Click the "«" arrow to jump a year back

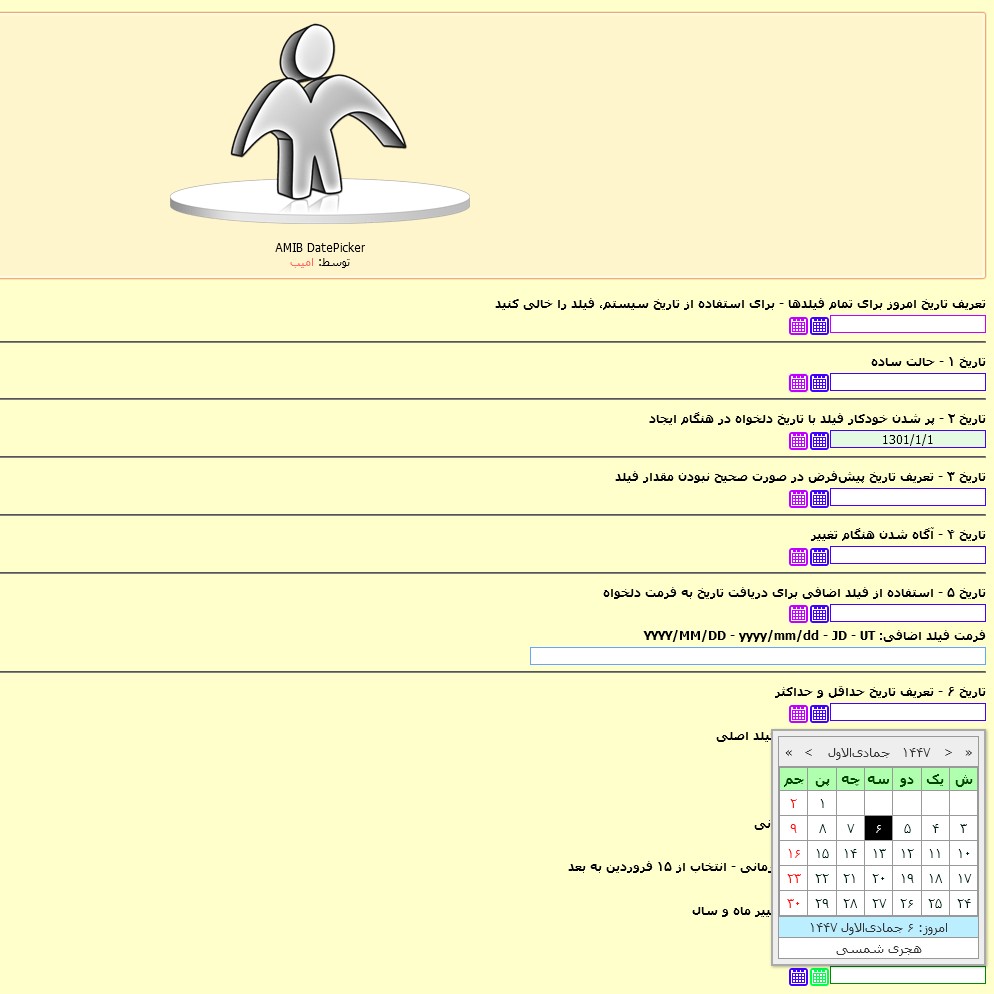(x=788, y=752)
